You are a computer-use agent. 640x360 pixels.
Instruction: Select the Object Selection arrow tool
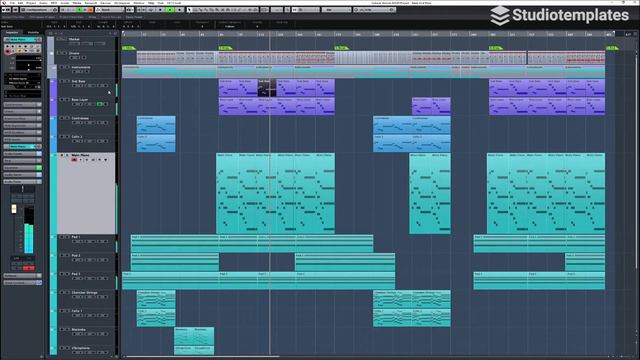click(190, 9)
